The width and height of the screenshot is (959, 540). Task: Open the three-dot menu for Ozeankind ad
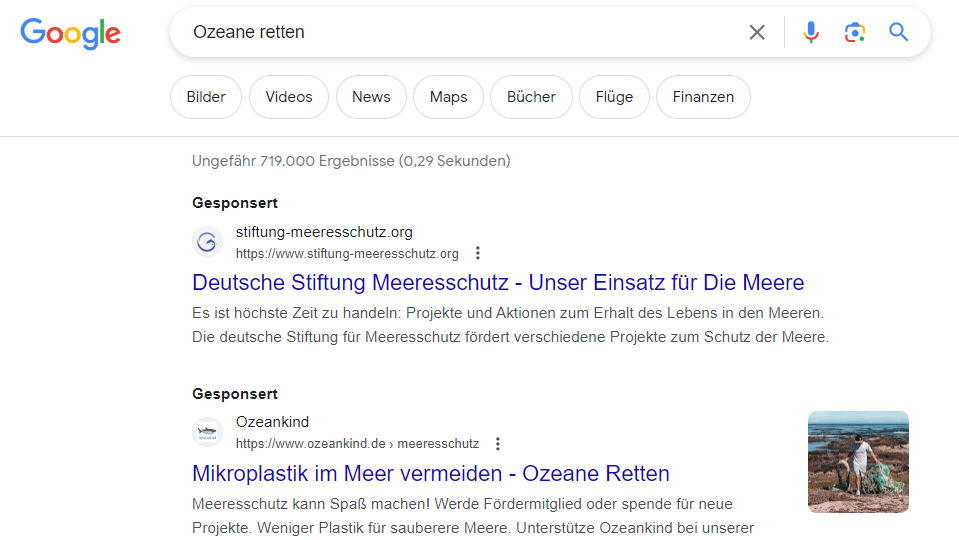(x=498, y=444)
